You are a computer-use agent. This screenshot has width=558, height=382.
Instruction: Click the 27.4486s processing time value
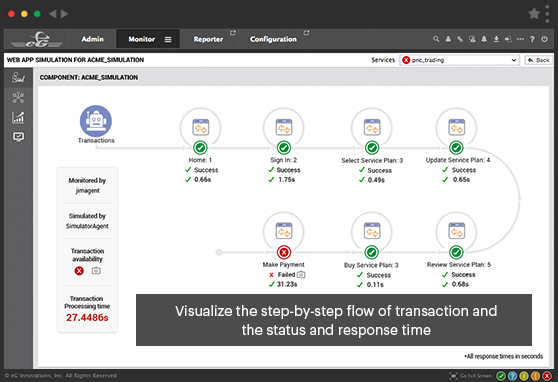[x=87, y=318]
